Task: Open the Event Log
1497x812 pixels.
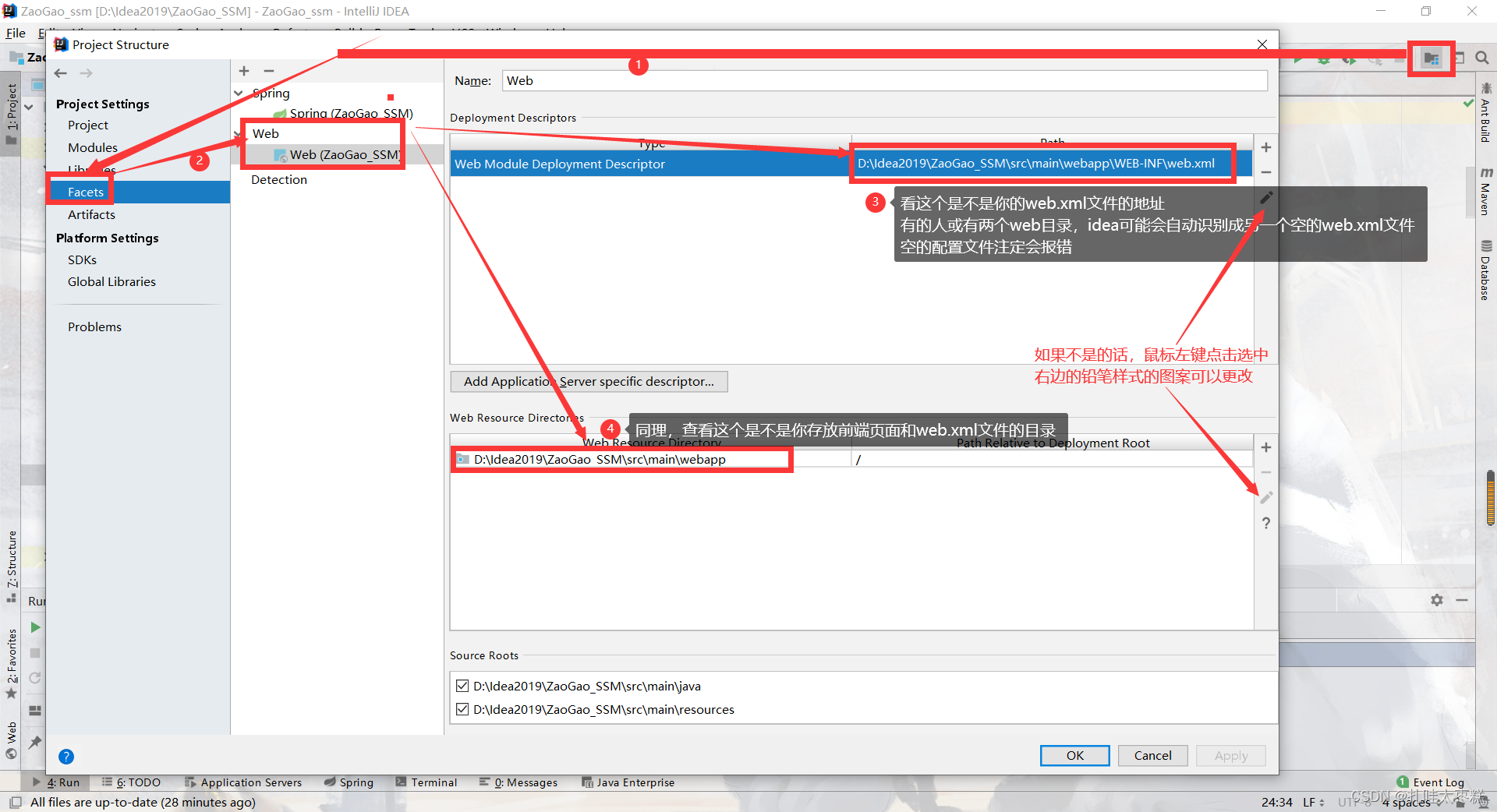Action: (x=1431, y=782)
